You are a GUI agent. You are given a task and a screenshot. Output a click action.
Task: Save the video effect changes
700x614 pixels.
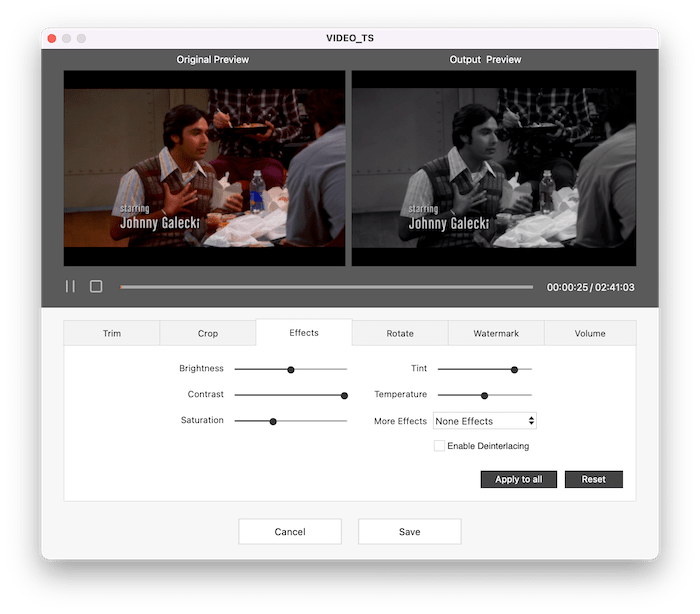409,531
